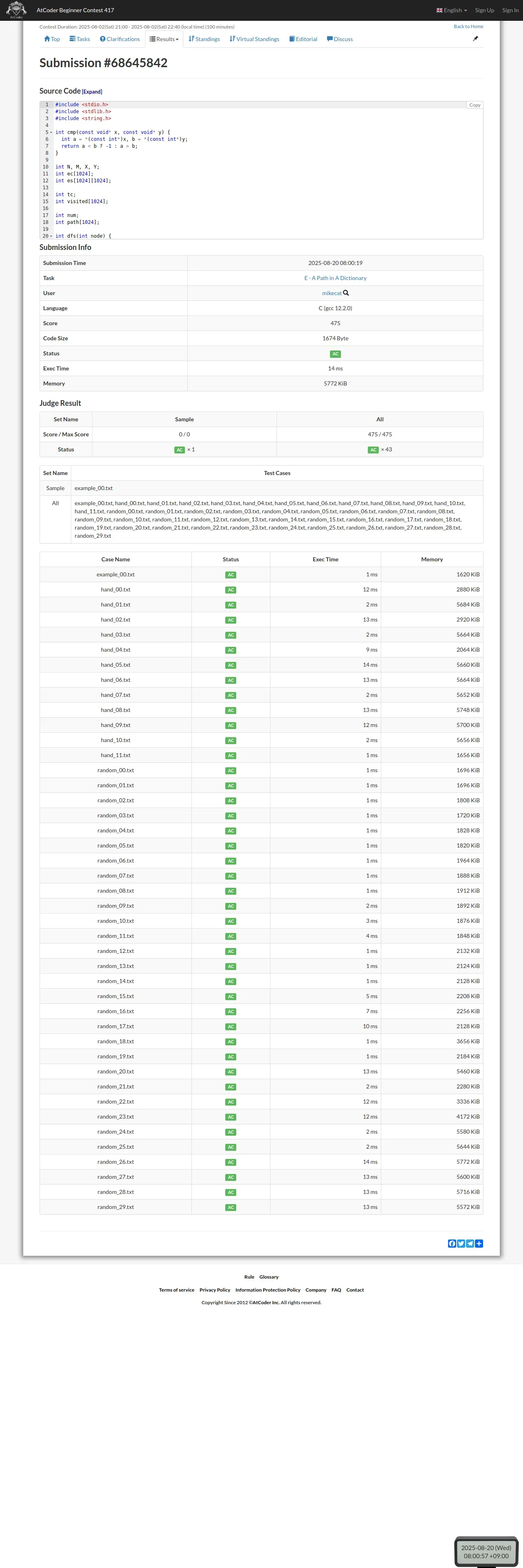523x1568 pixels.
Task: Click the Back to Home link
Action: tap(468, 26)
